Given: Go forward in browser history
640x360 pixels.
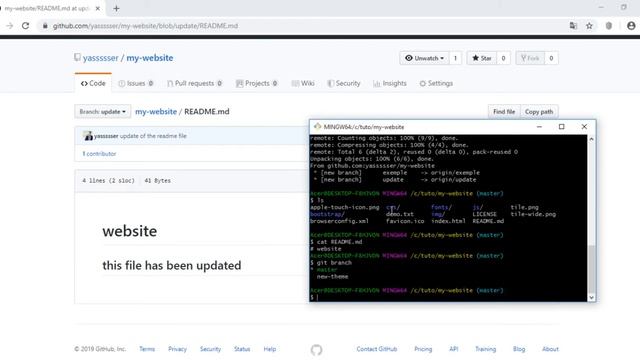Looking at the screenshot, I should (9, 26).
